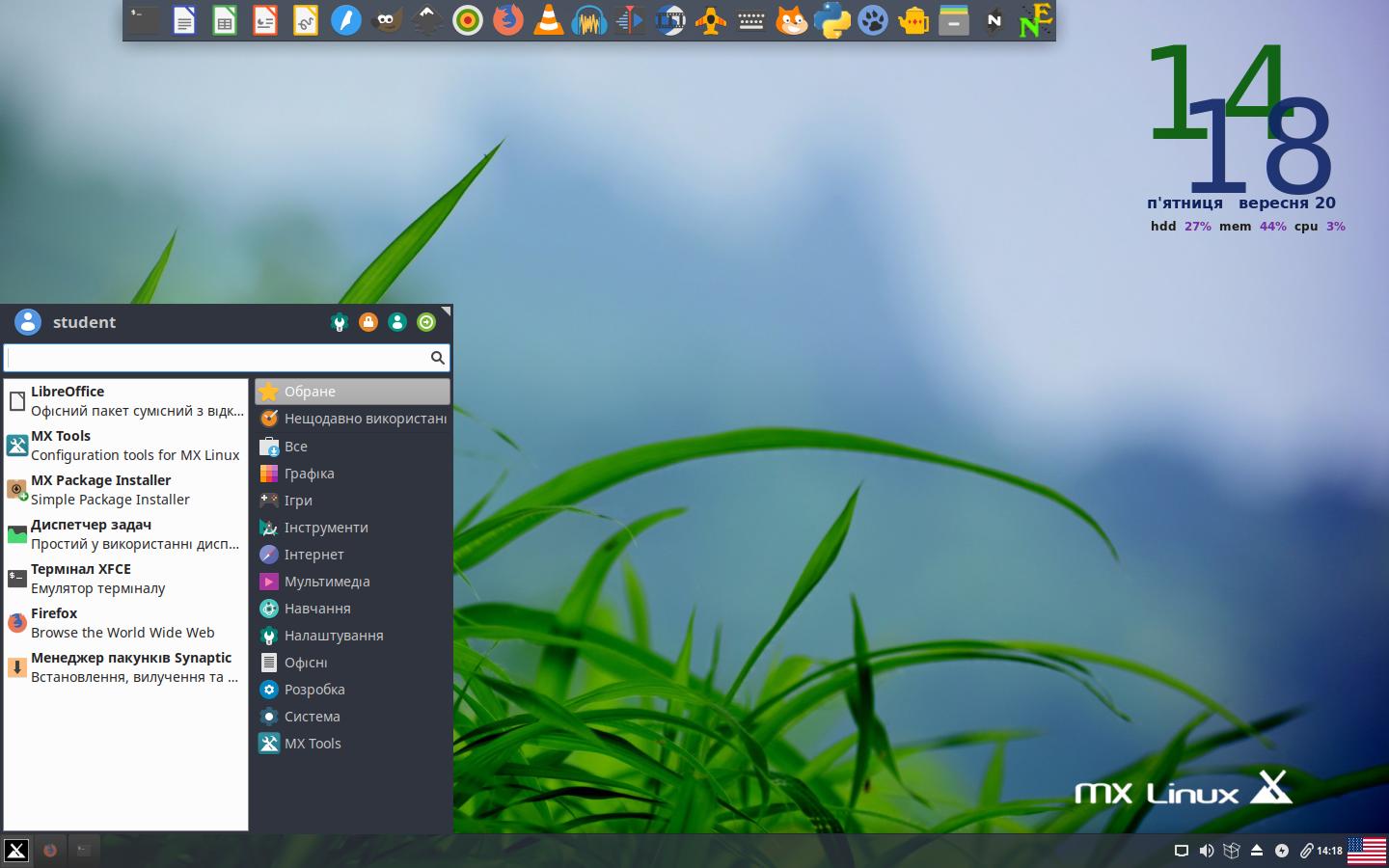This screenshot has height=868, width=1389.
Task: Select the wrench settings icon in menu header
Action: [340, 322]
